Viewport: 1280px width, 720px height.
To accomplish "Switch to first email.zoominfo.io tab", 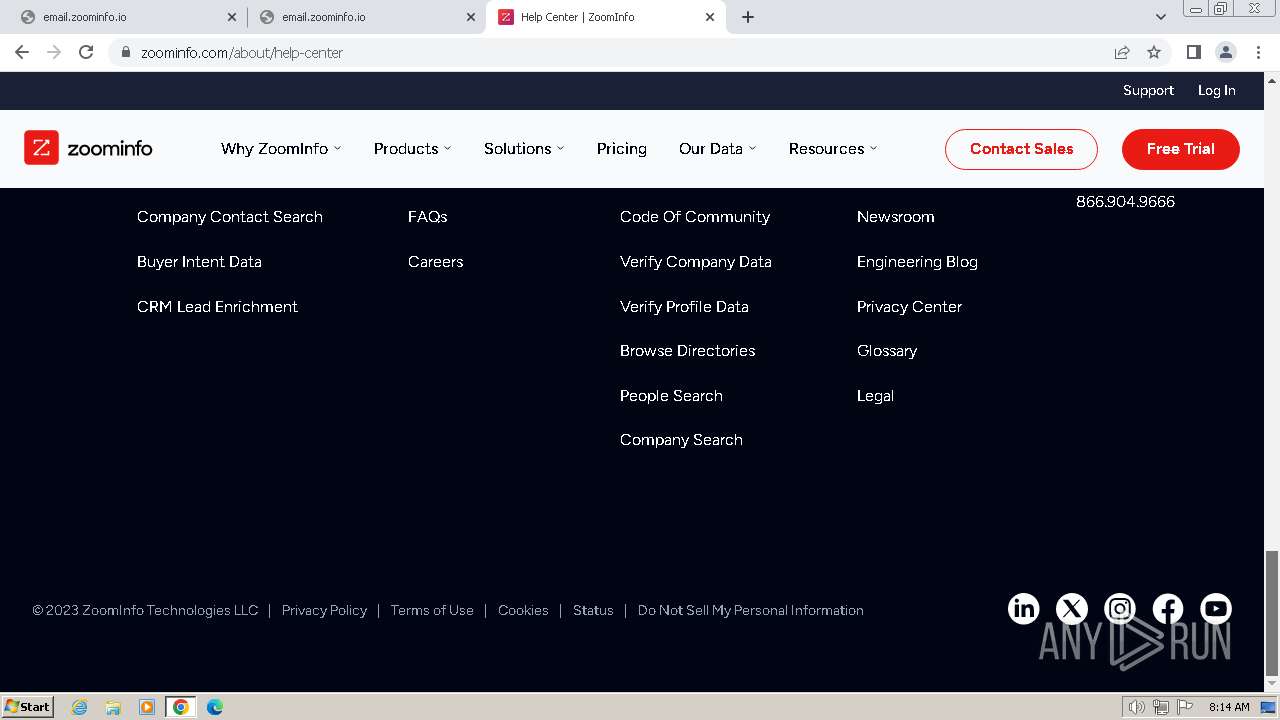I will click(x=128, y=17).
